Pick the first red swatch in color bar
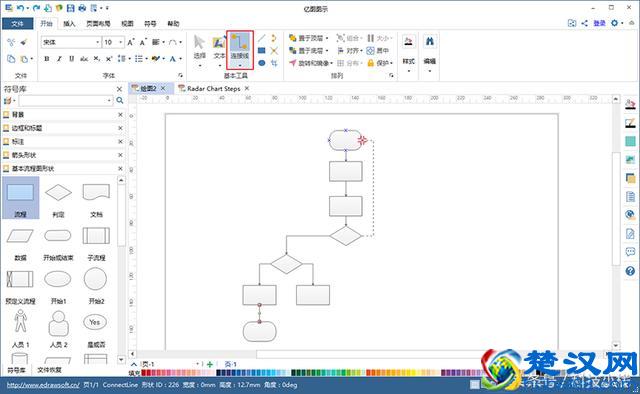 (144, 372)
